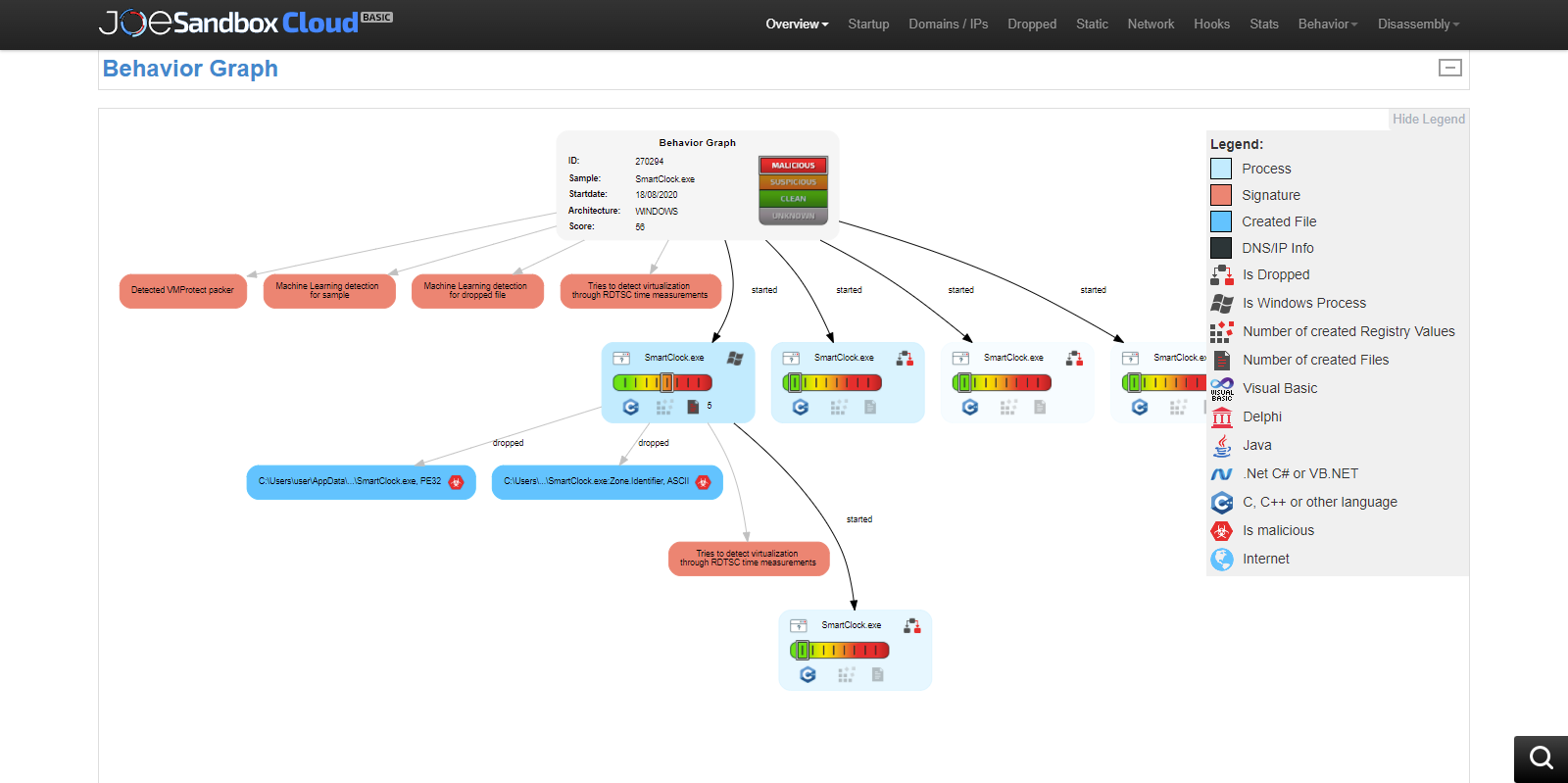Click the malicious biohazard icon on PE32 dropped file
The image size is (1568, 783).
point(456,482)
